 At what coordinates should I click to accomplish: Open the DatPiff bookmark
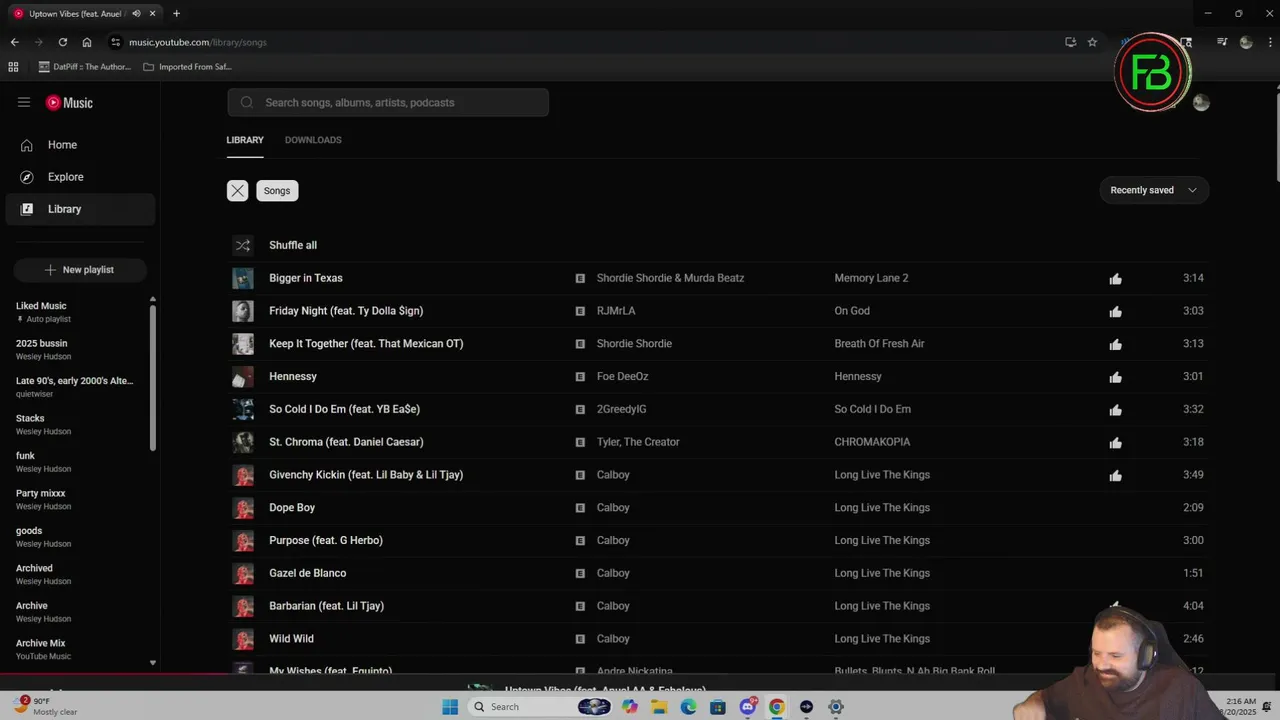pos(85,67)
